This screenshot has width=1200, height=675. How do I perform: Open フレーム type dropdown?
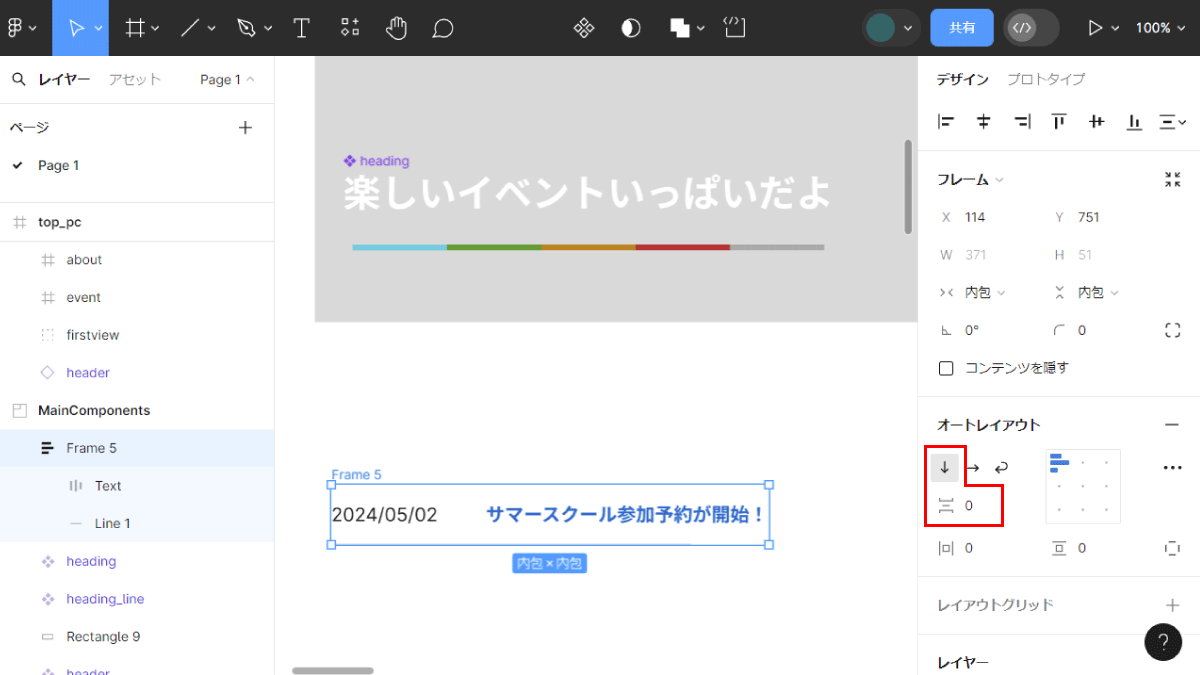[971, 180]
